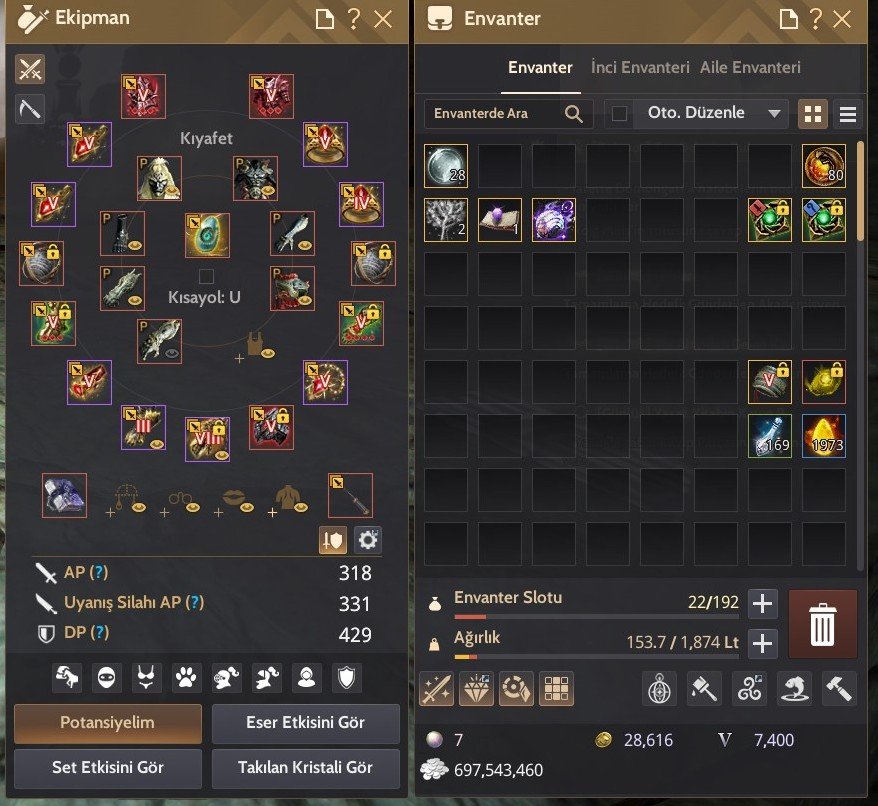Screen dimensions: 878x806
Task: Click the Set Etkisini Gör button
Action: (108, 767)
